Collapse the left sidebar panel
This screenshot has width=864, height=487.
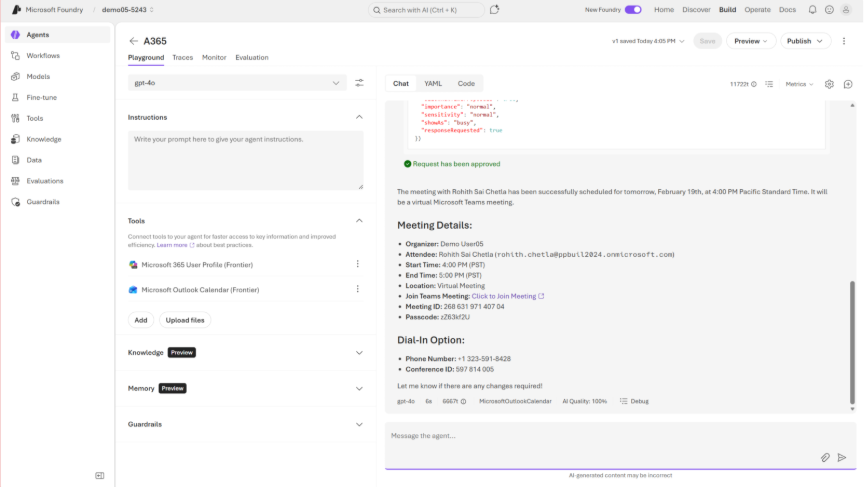pyautogui.click(x=100, y=475)
